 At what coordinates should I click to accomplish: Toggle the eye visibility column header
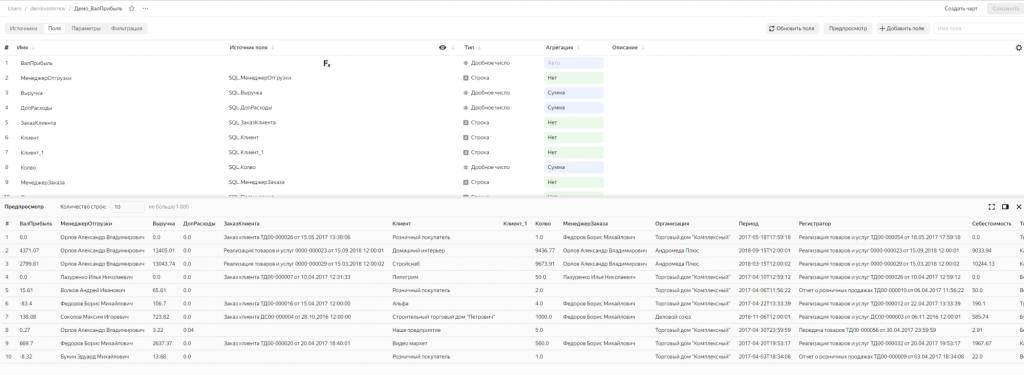(443, 48)
